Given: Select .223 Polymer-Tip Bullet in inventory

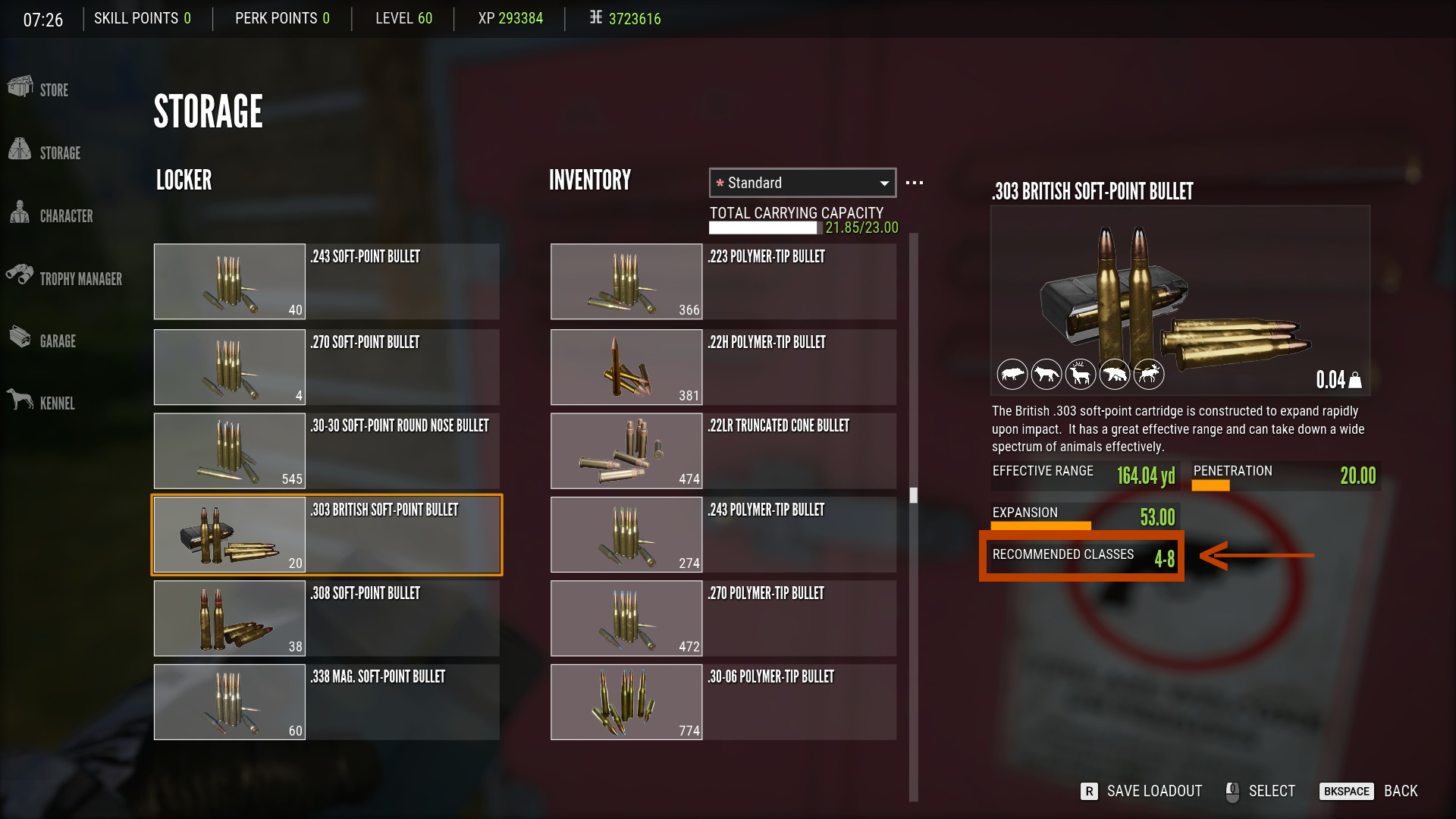Looking at the screenshot, I should tap(723, 281).
